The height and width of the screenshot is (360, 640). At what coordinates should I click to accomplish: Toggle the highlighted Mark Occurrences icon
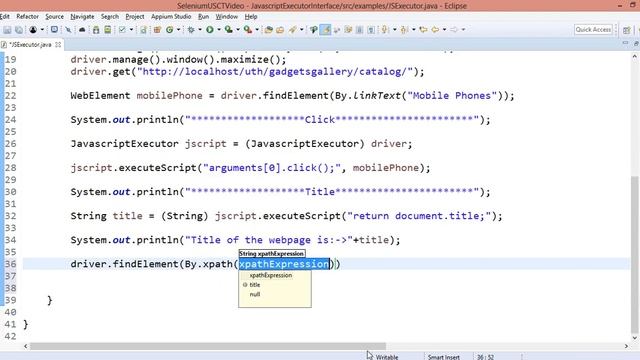325,30
